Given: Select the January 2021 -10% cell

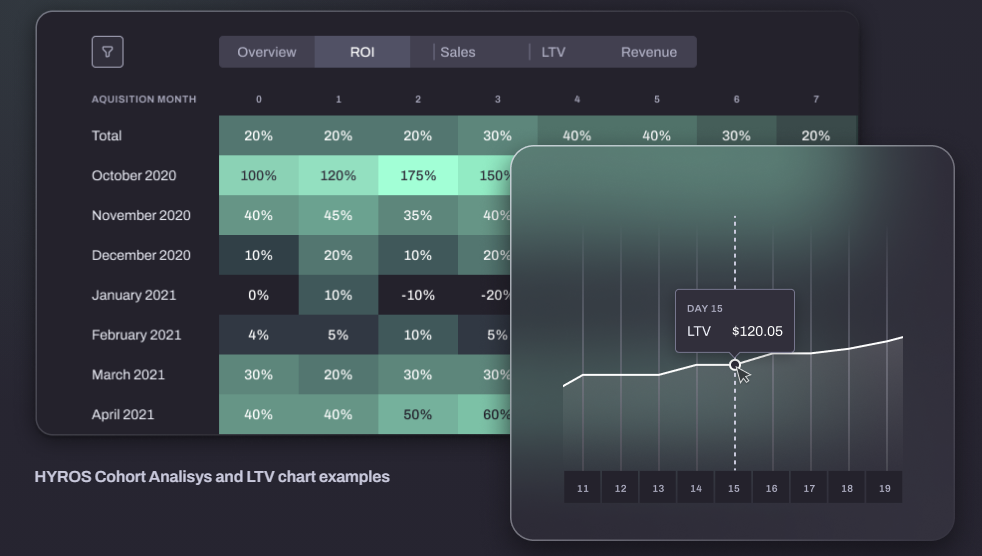Looking at the screenshot, I should [x=418, y=295].
